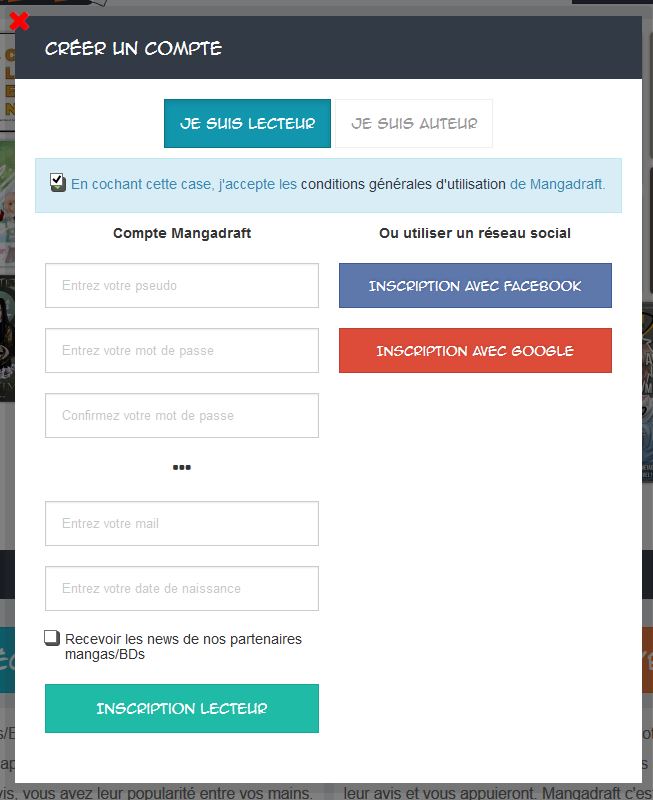Click the Créer un compte title bar
This screenshot has height=800, width=653.
pos(329,47)
